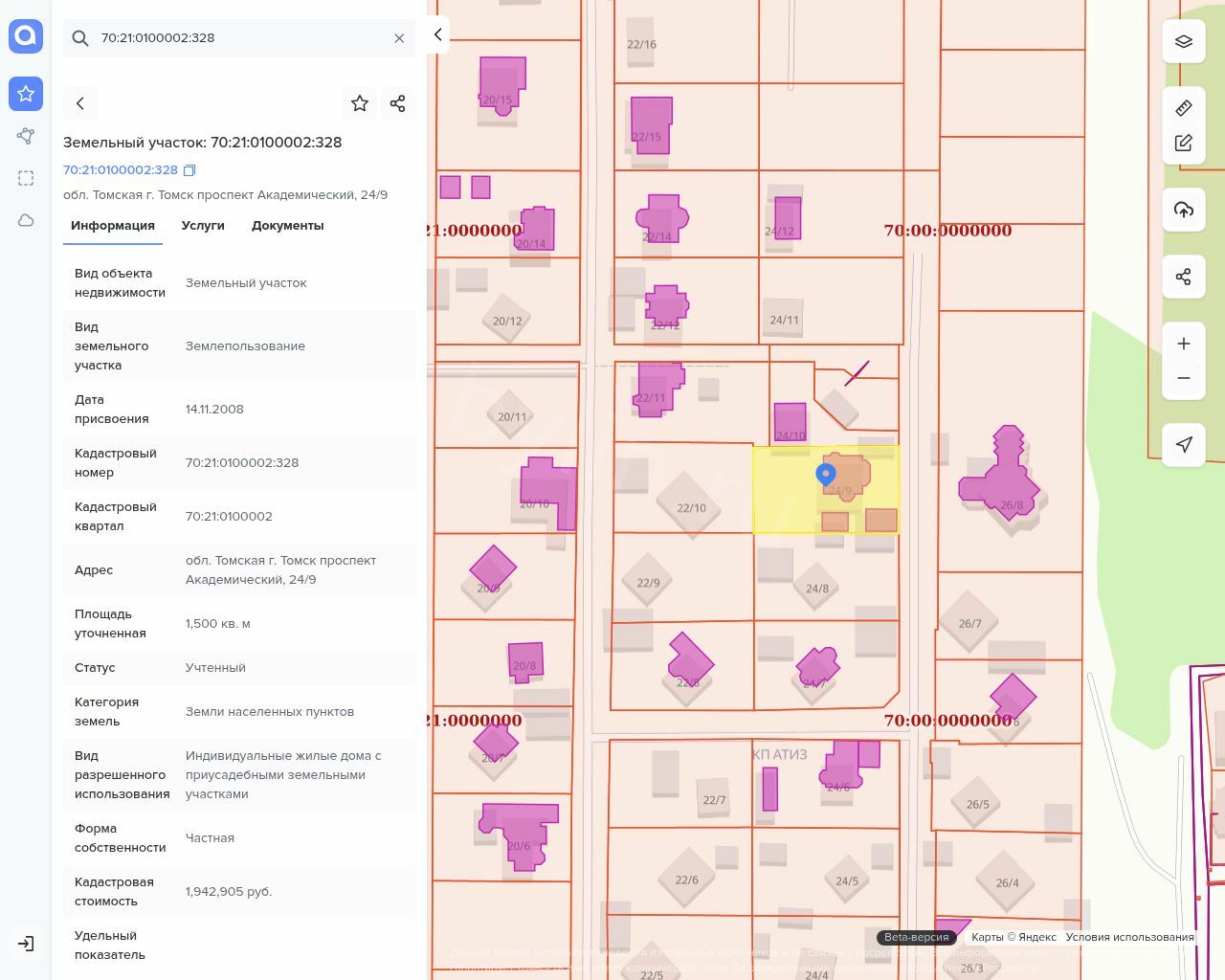
Task: Click the Землепользование value
Action: [245, 345]
